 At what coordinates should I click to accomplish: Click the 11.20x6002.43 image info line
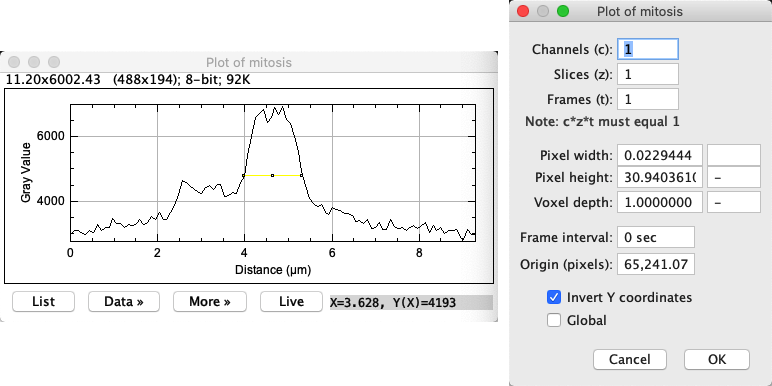(128, 79)
